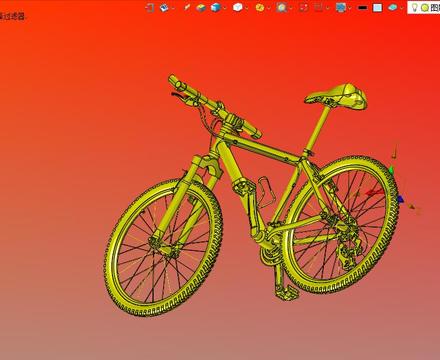
Task: Click the yellow round icon in toolbar
Action: pos(260,7)
